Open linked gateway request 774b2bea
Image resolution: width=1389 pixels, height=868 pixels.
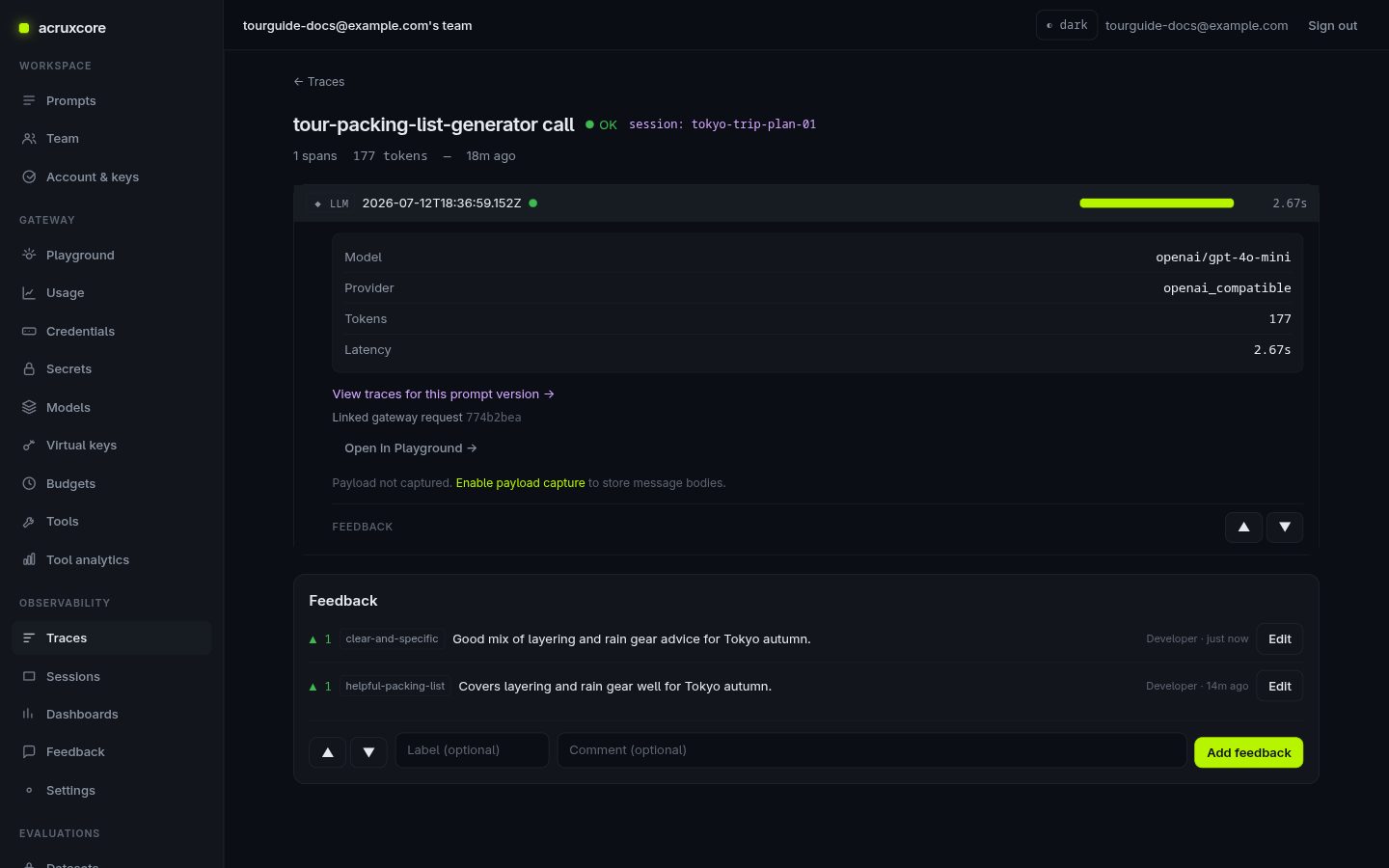[x=493, y=418]
